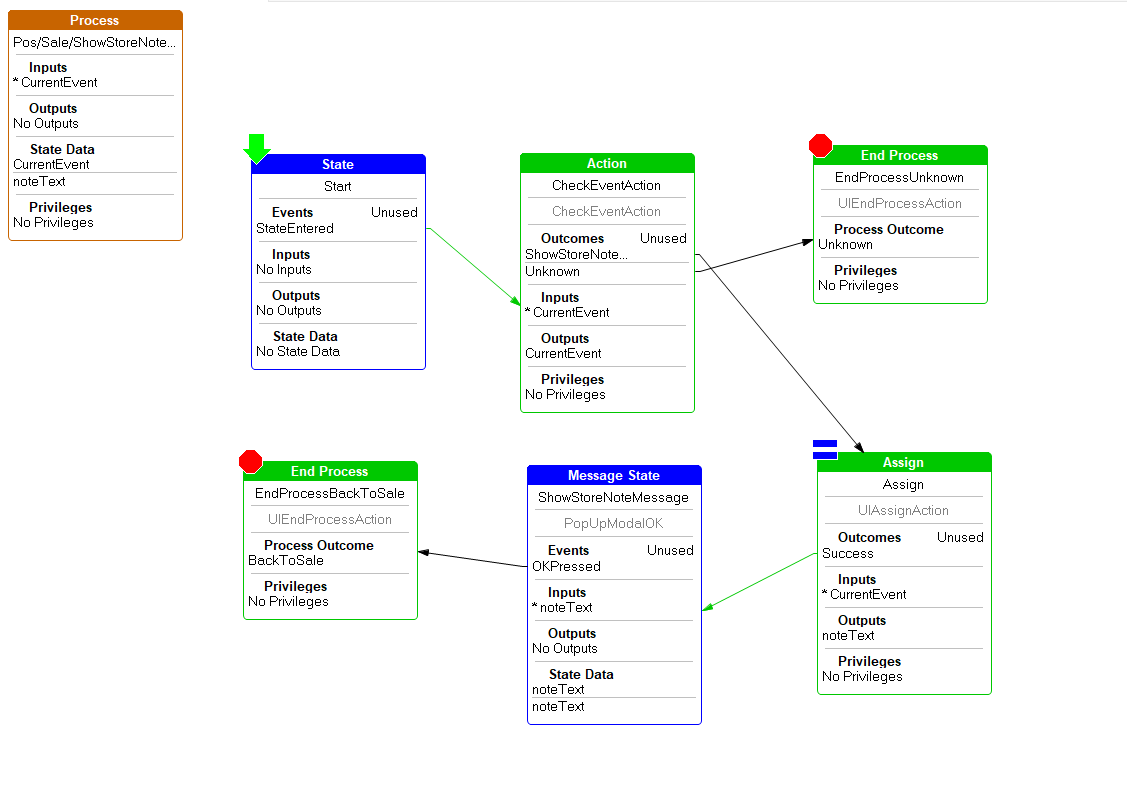The image size is (1127, 786).
Task: Click * CurrentEvent input in Process panel
Action: pyautogui.click(x=55, y=83)
